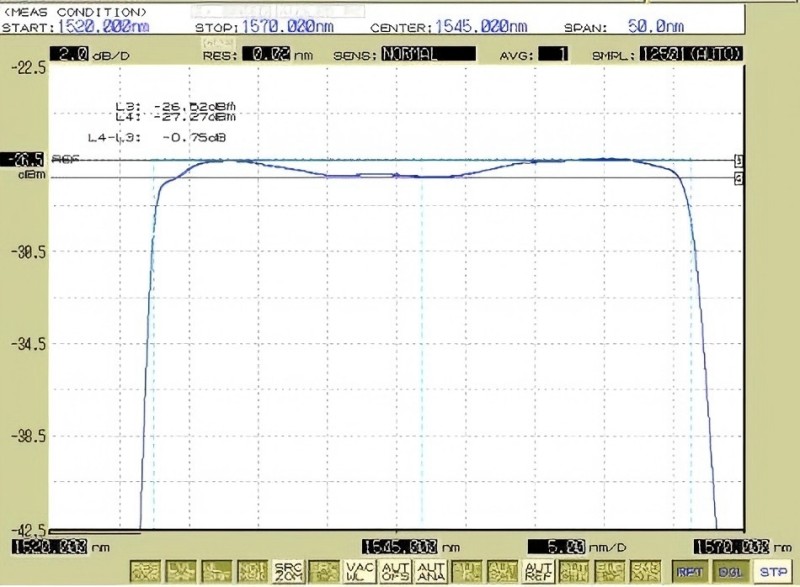Select line marker 4 tag on right edge

738,178
